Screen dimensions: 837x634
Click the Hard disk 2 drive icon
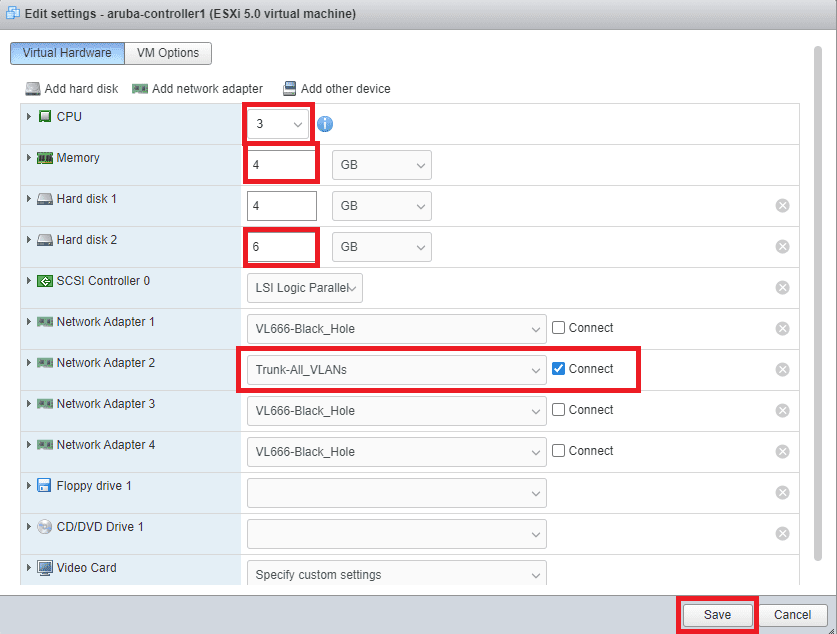(45, 240)
